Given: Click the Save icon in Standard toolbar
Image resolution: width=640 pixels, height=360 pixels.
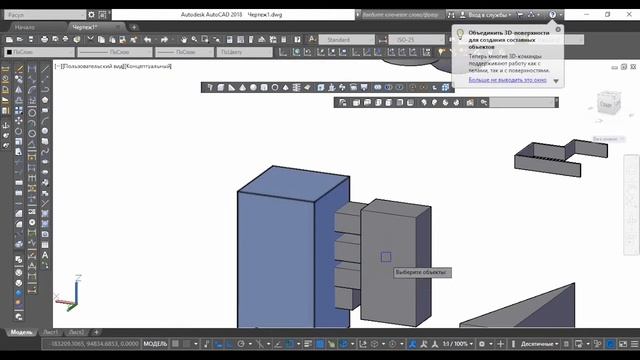Looking at the screenshot, I should coord(31,40).
